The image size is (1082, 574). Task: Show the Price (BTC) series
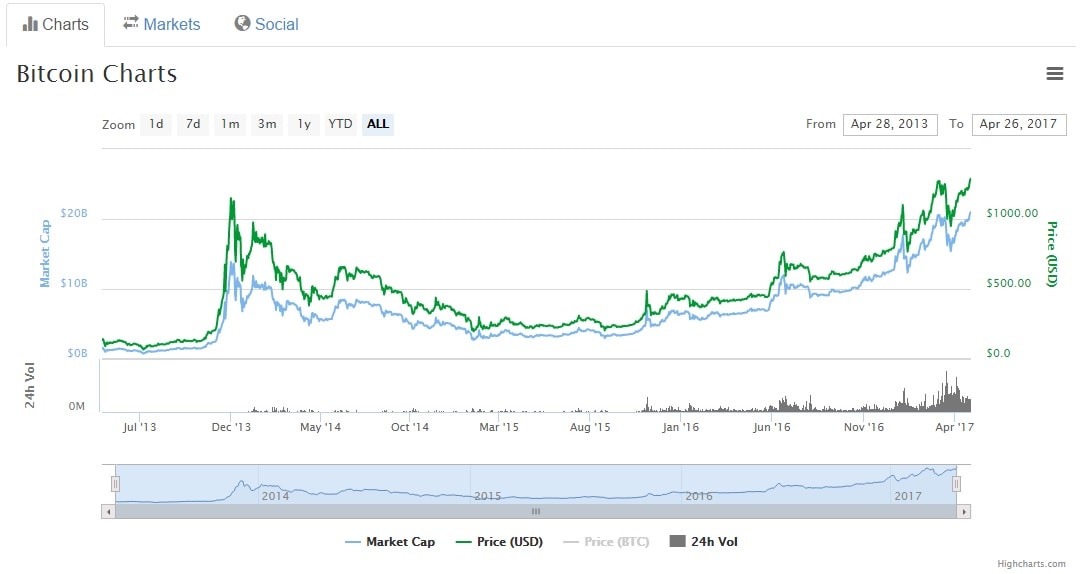(606, 542)
